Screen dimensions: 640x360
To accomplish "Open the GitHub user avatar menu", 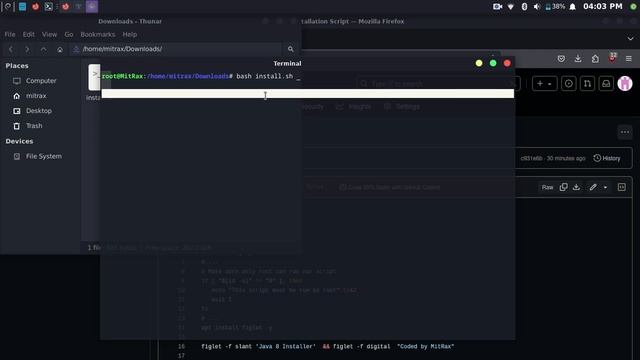I will point(625,84).
